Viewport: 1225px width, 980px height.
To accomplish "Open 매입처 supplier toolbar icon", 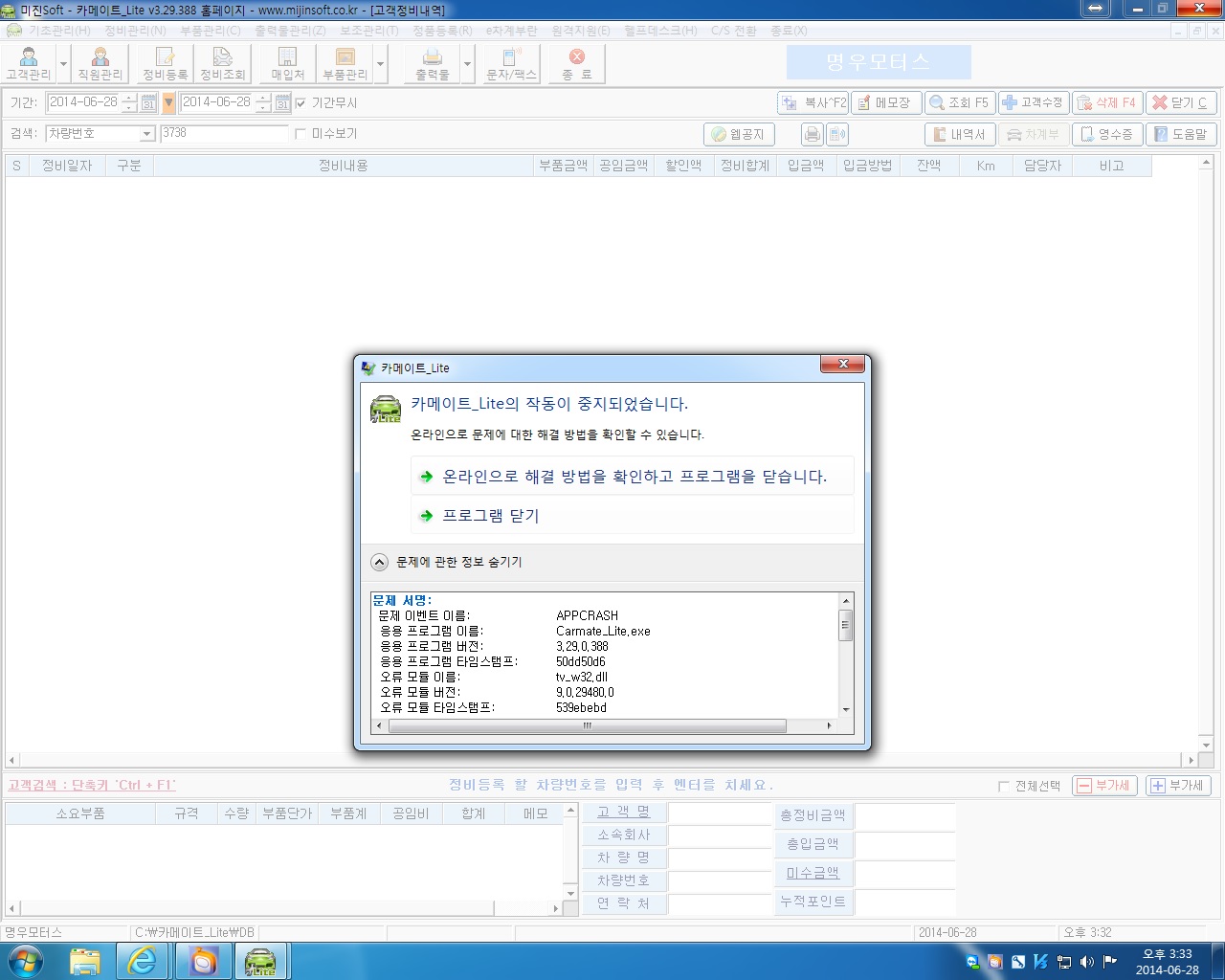I will (x=287, y=63).
